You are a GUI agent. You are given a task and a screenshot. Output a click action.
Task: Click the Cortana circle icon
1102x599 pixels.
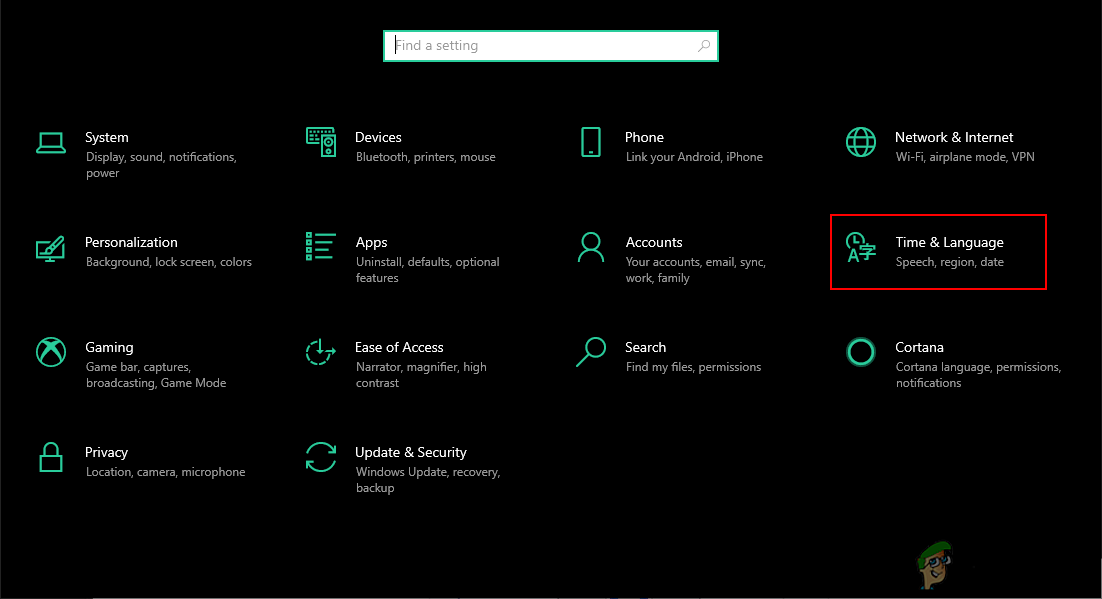[x=861, y=352]
